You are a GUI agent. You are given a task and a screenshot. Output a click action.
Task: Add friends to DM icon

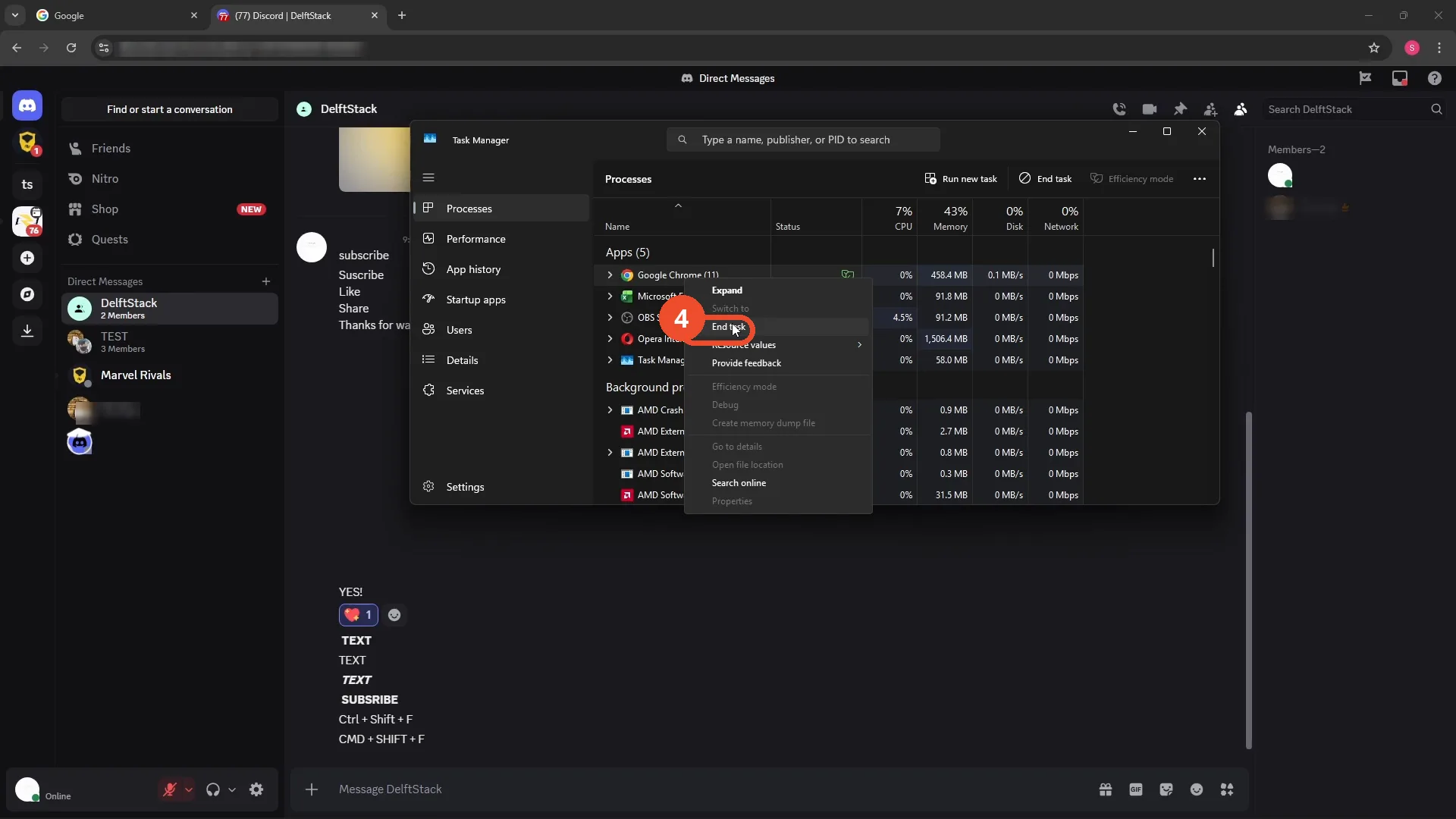click(x=1210, y=109)
